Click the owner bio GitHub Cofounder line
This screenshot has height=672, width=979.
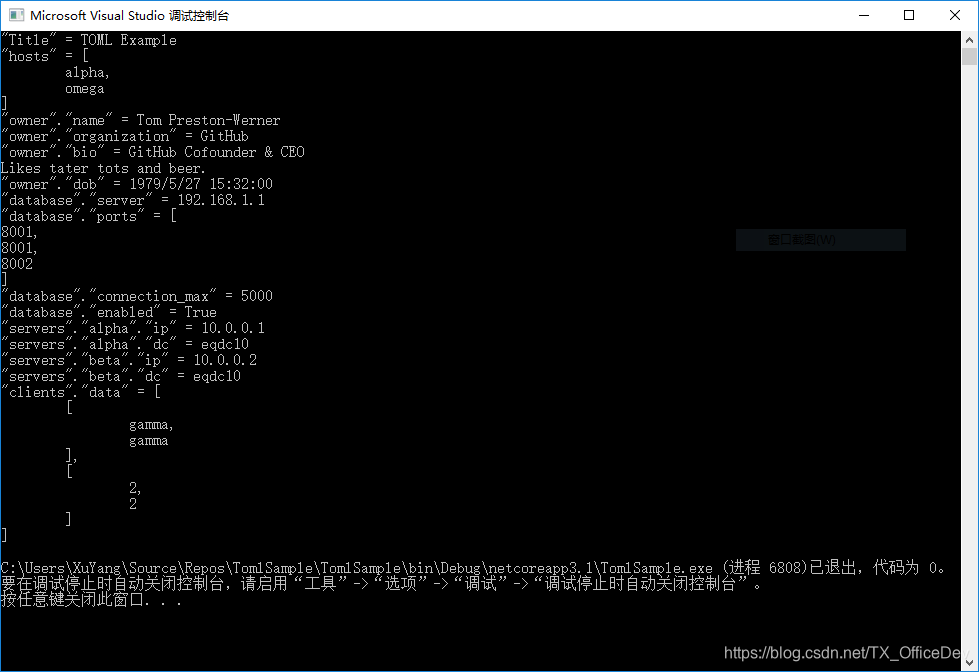[153, 152]
